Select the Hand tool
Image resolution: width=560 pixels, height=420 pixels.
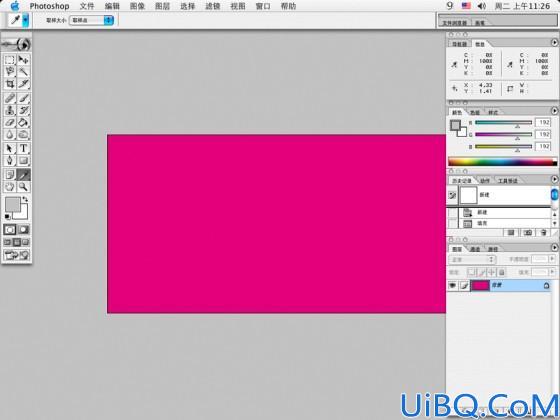coord(10,186)
